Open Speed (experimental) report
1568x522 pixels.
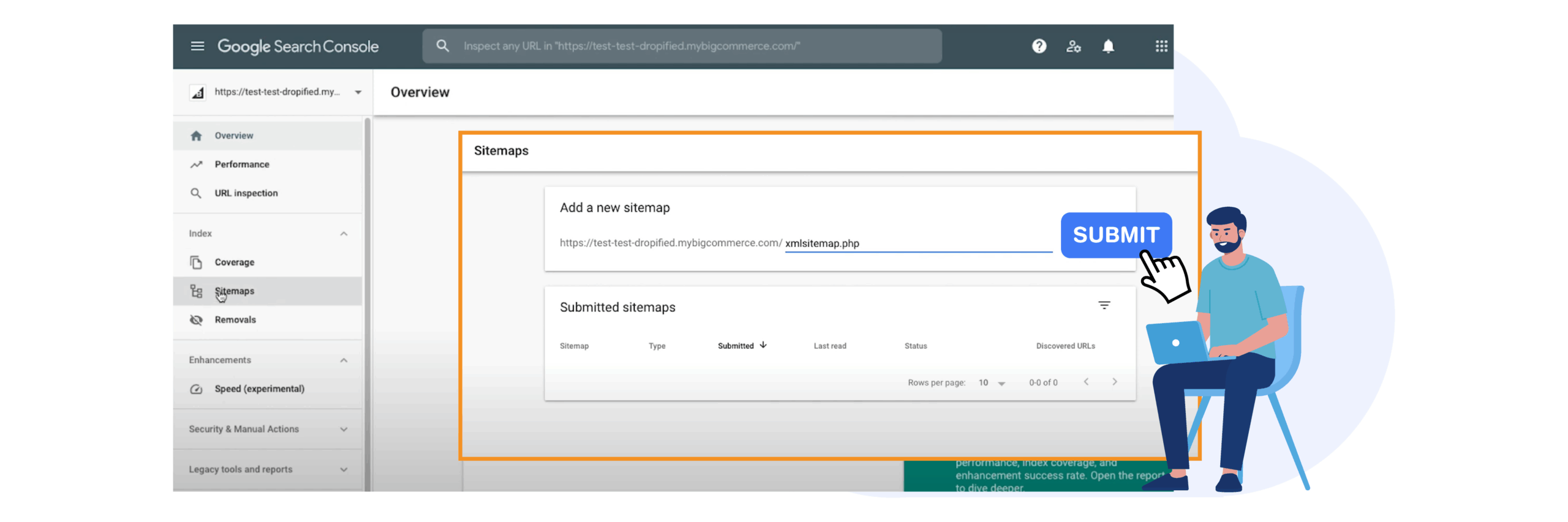[x=268, y=389]
